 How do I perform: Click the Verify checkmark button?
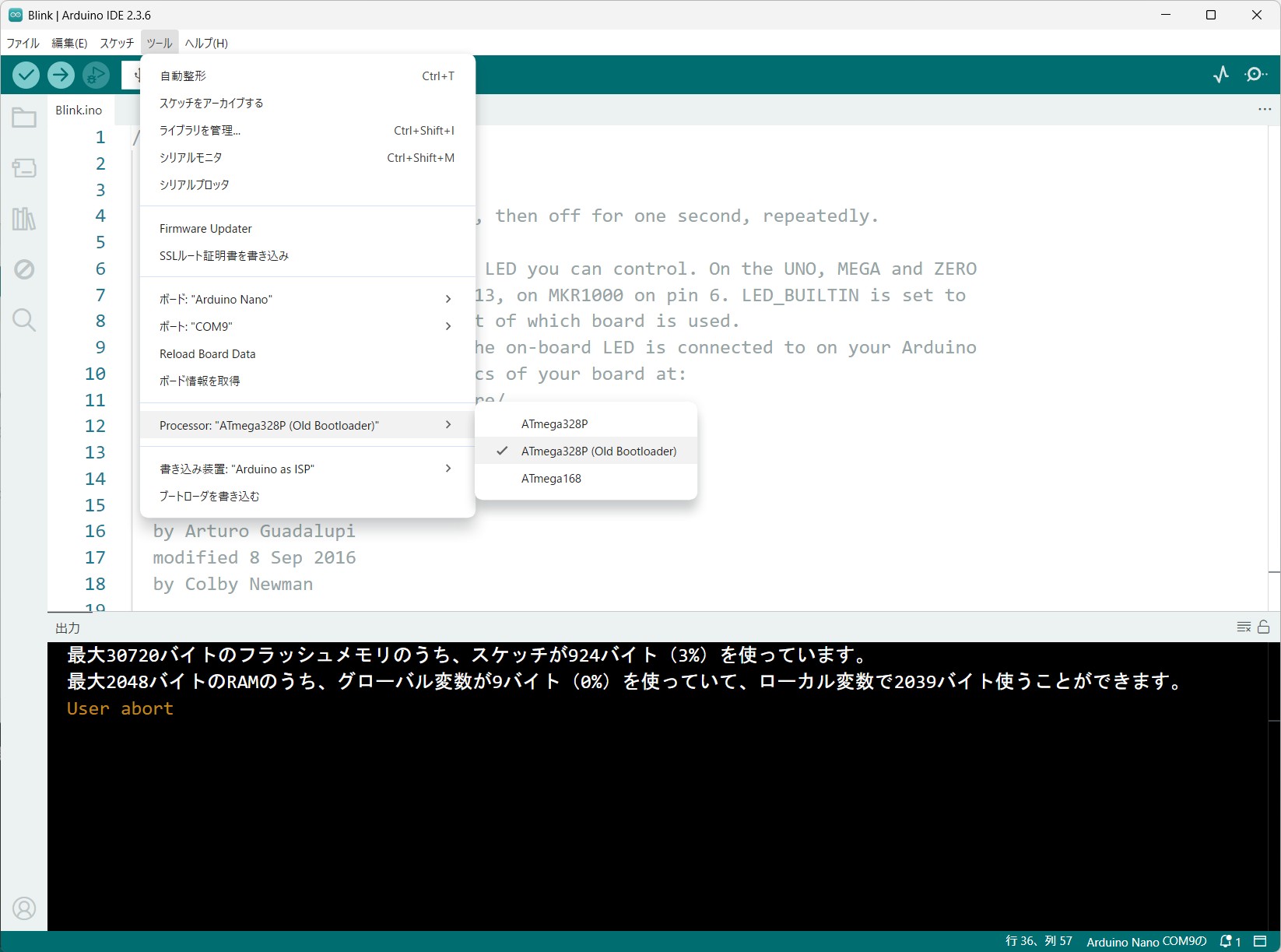(26, 75)
